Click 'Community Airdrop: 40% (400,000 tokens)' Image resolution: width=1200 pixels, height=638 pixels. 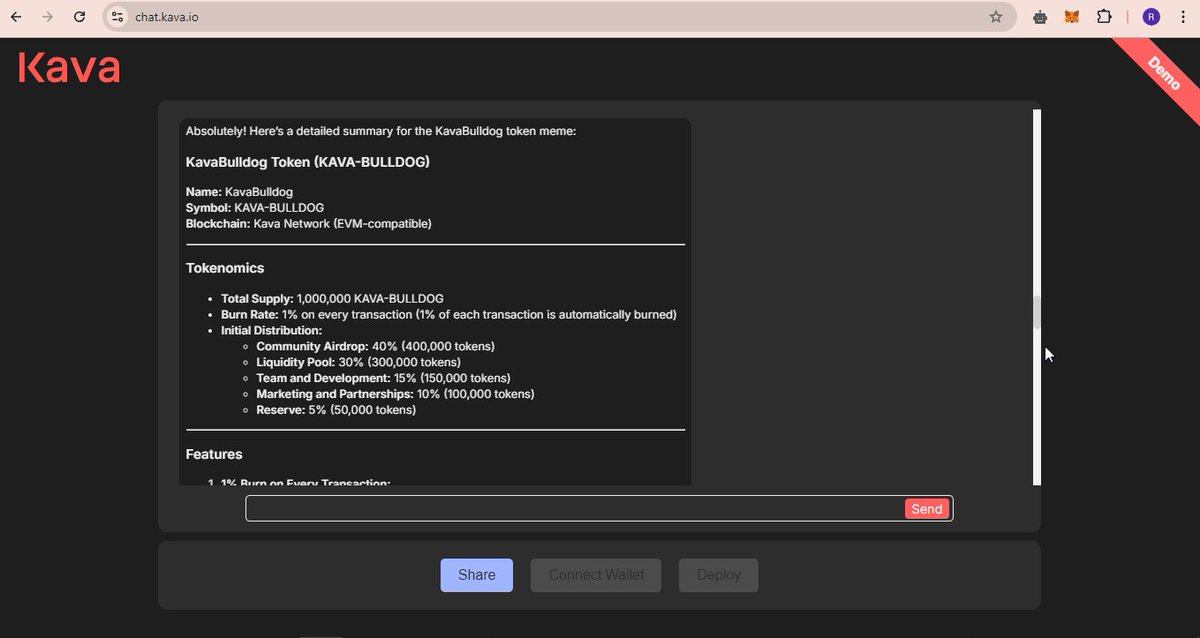tap(375, 346)
